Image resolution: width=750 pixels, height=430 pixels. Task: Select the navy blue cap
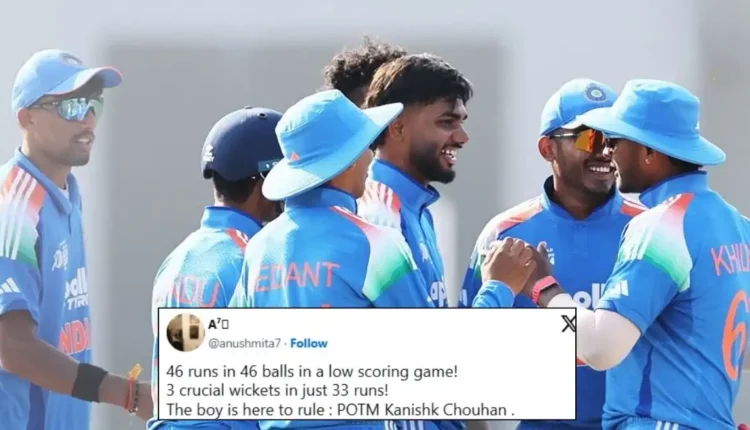pyautogui.click(x=243, y=142)
